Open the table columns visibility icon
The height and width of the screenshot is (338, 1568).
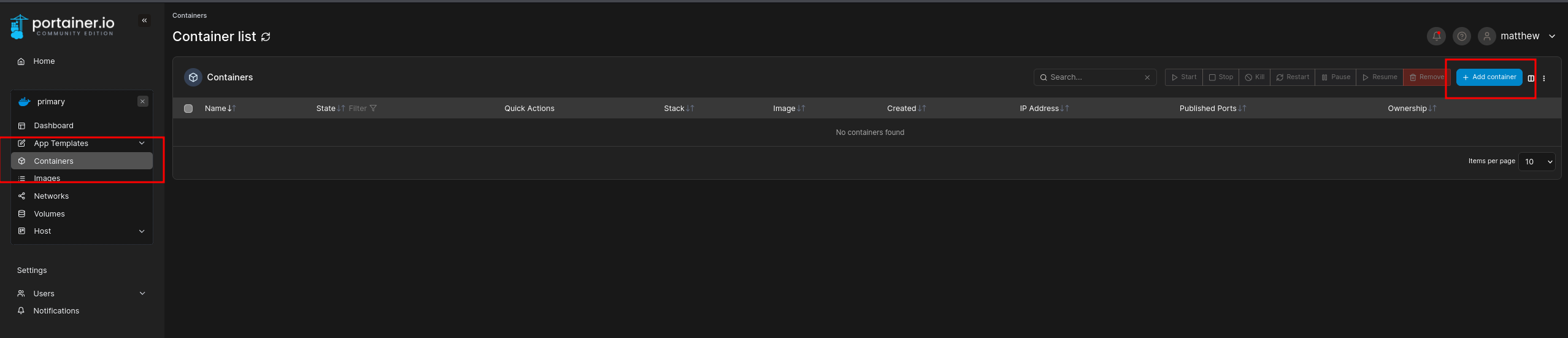[x=1531, y=78]
